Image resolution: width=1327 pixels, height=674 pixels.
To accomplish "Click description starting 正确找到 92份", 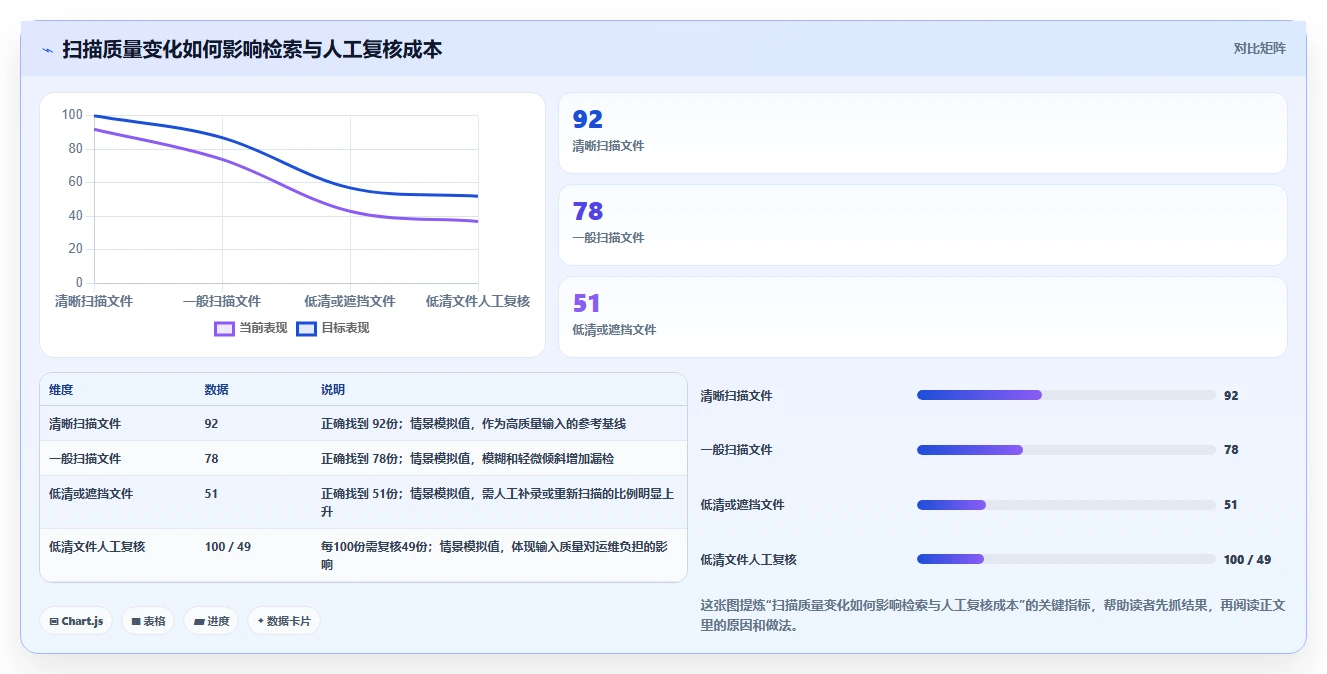I will tap(473, 424).
